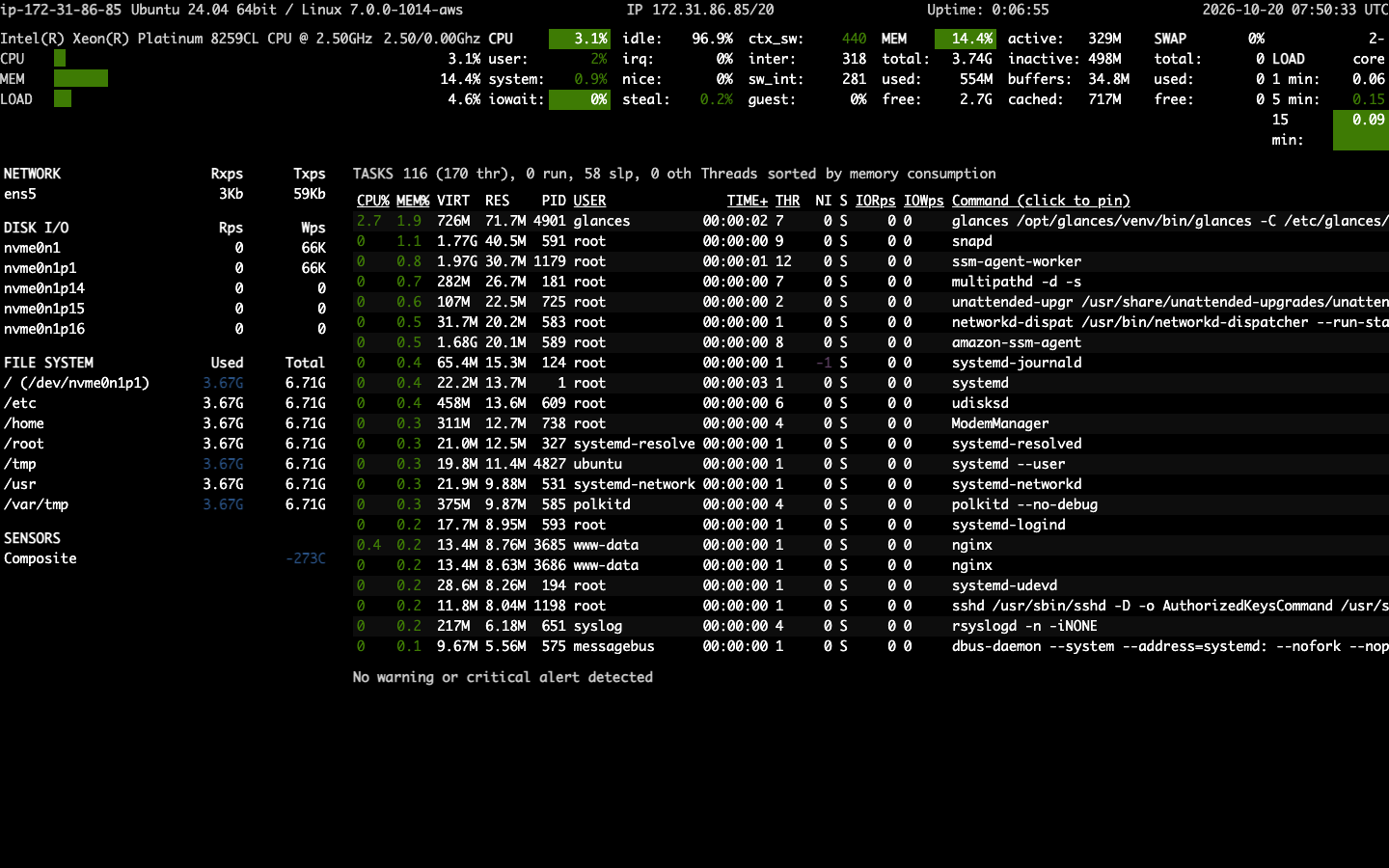Sort processes by the MEM% column header
This screenshot has height=868, width=1389.
(413, 201)
